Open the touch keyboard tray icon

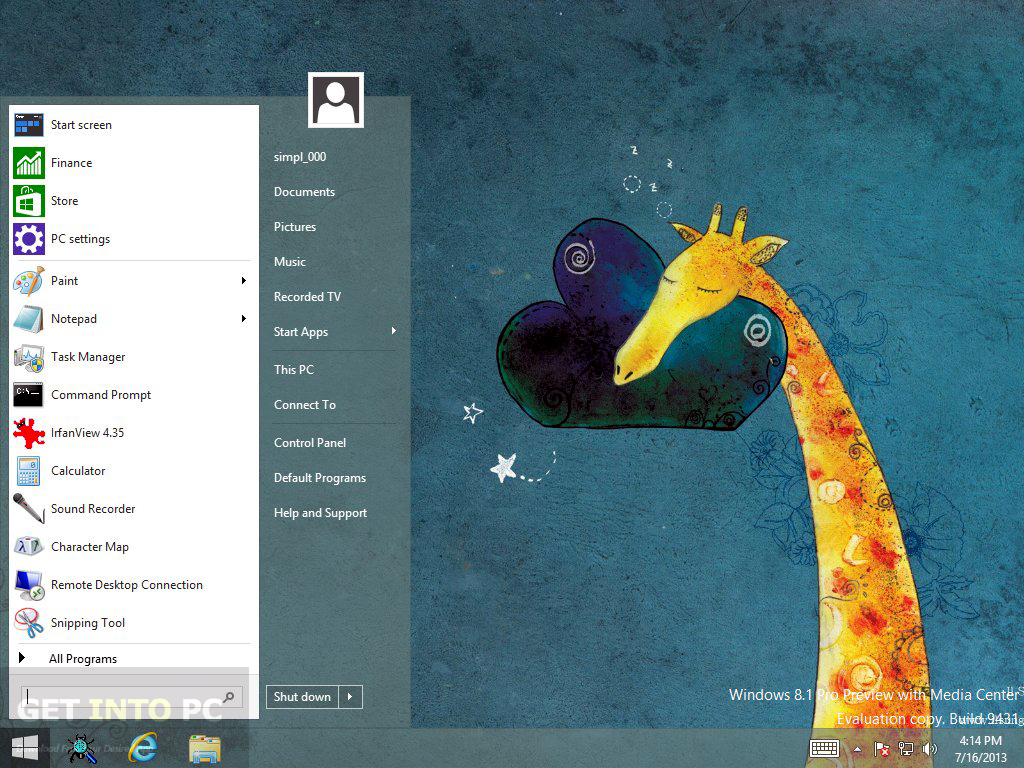pyautogui.click(x=824, y=748)
